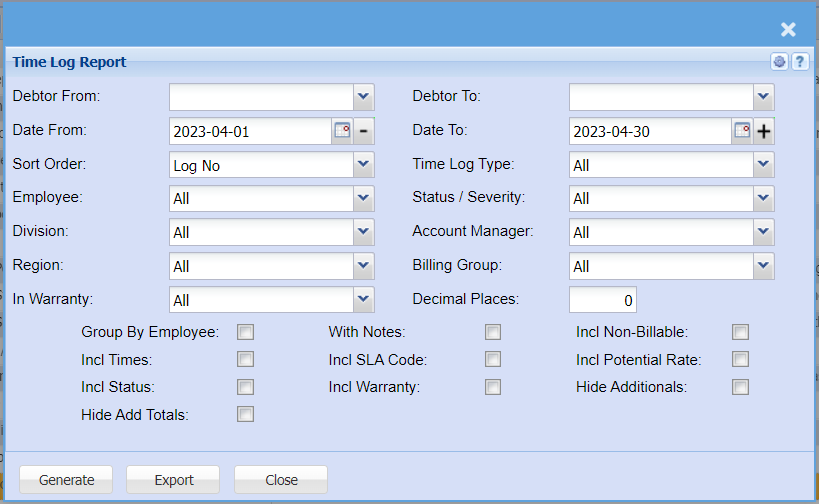This screenshot has height=504, width=819.
Task: Click the Decimal Places input field
Action: pos(602,300)
